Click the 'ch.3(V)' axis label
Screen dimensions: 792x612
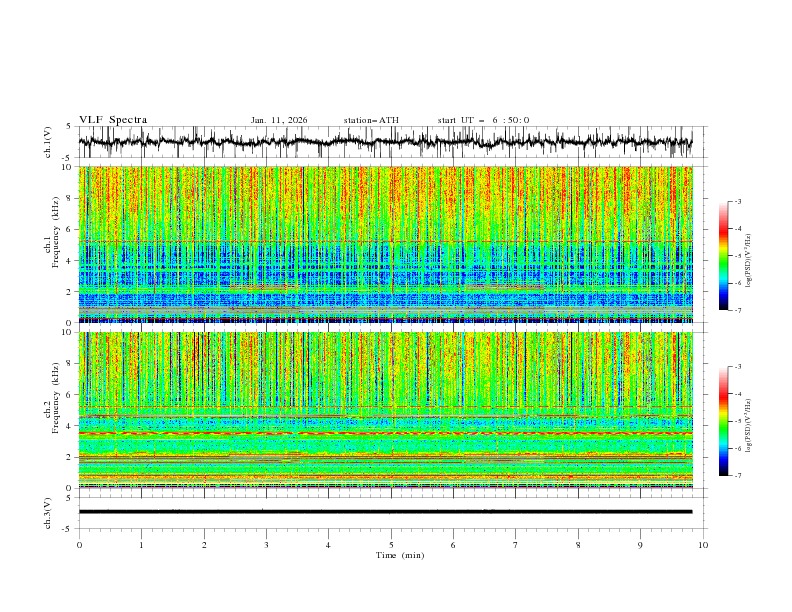pyautogui.click(x=48, y=513)
